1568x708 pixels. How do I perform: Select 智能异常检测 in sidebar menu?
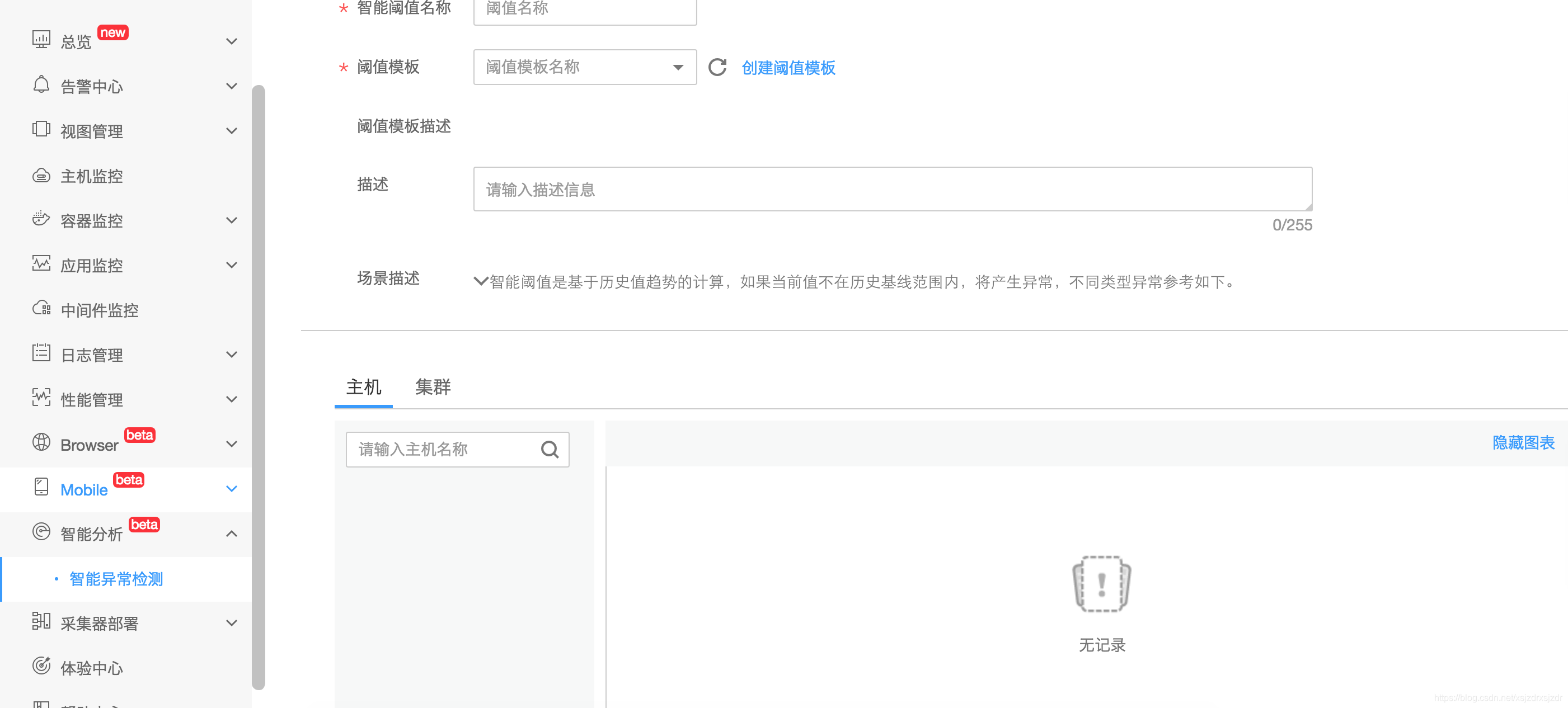coord(117,578)
